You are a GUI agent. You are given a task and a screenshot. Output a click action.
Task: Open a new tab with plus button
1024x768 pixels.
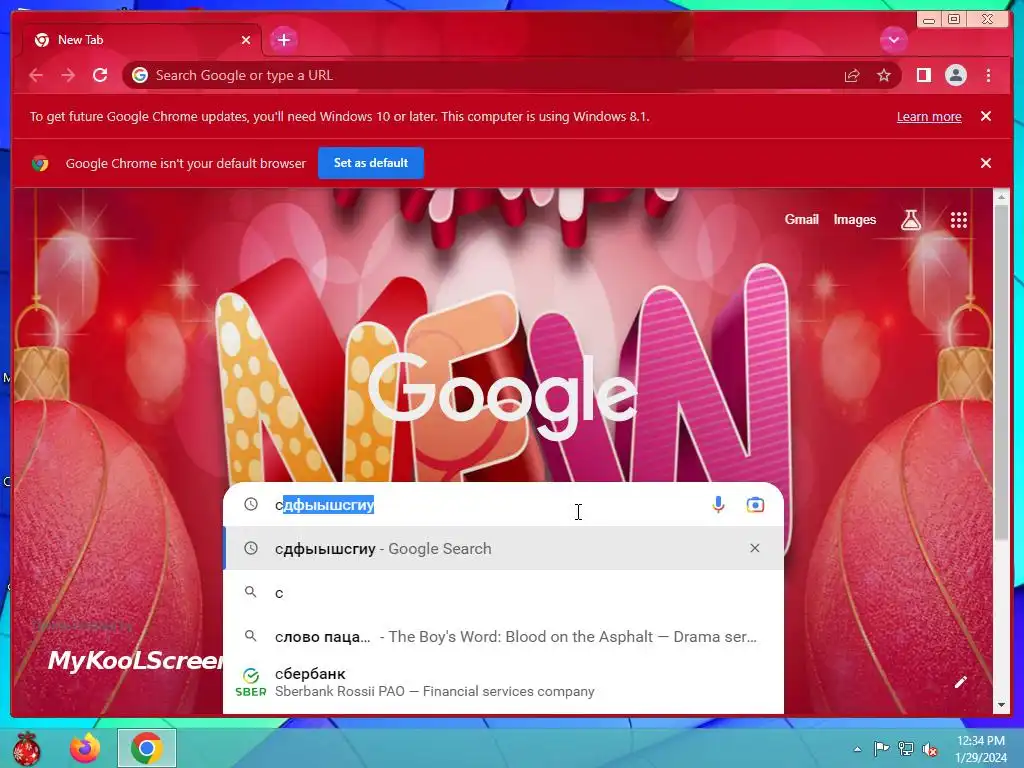(x=283, y=40)
